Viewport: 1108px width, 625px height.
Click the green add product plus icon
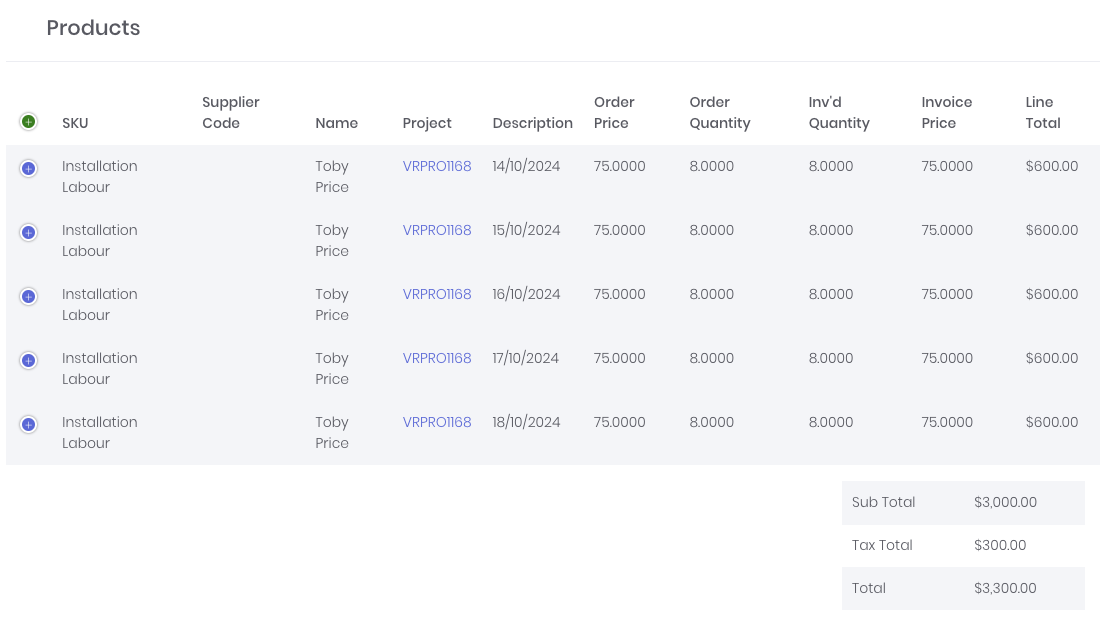[x=28, y=122]
